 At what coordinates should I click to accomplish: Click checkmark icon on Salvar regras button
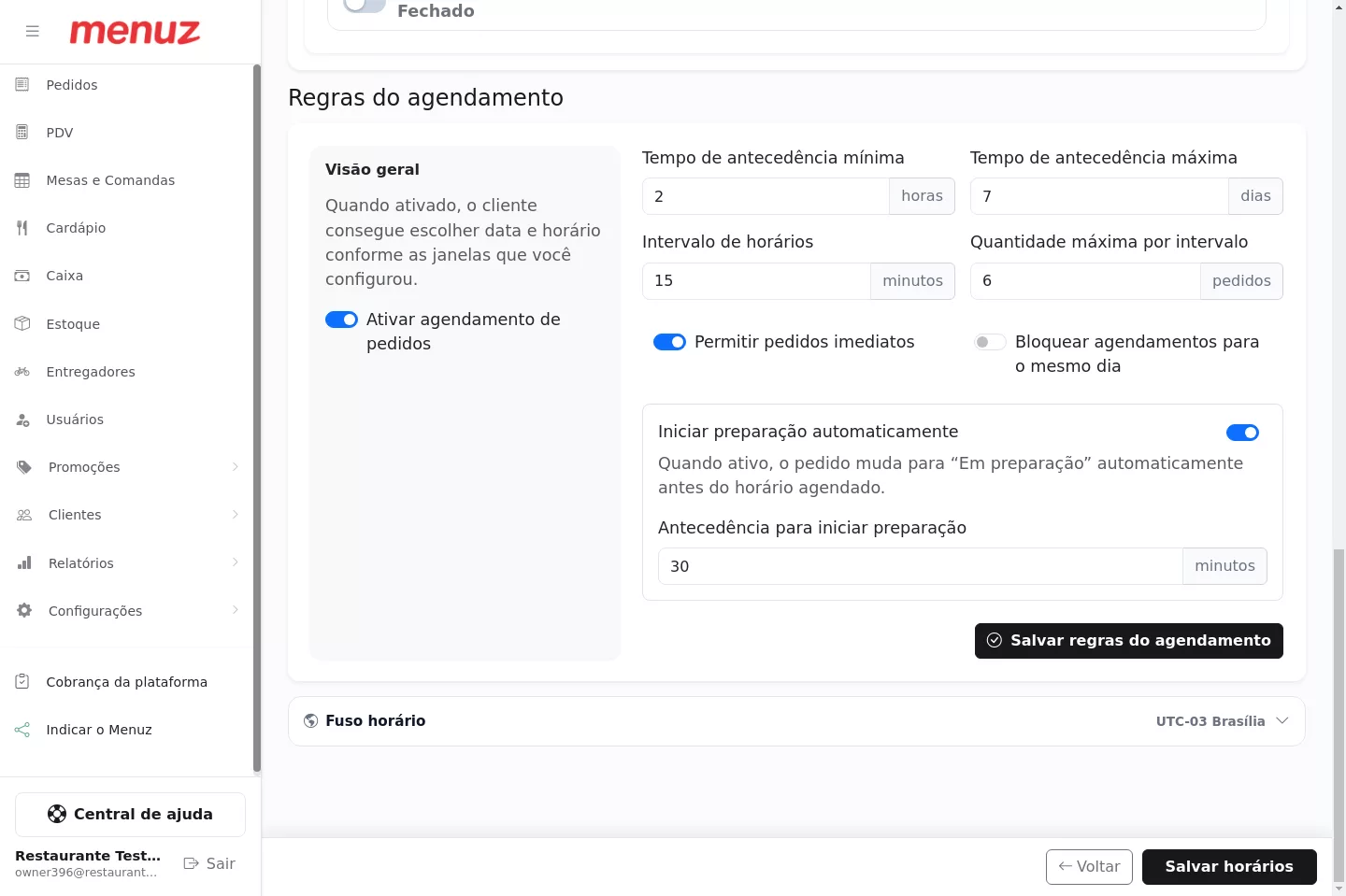point(995,640)
